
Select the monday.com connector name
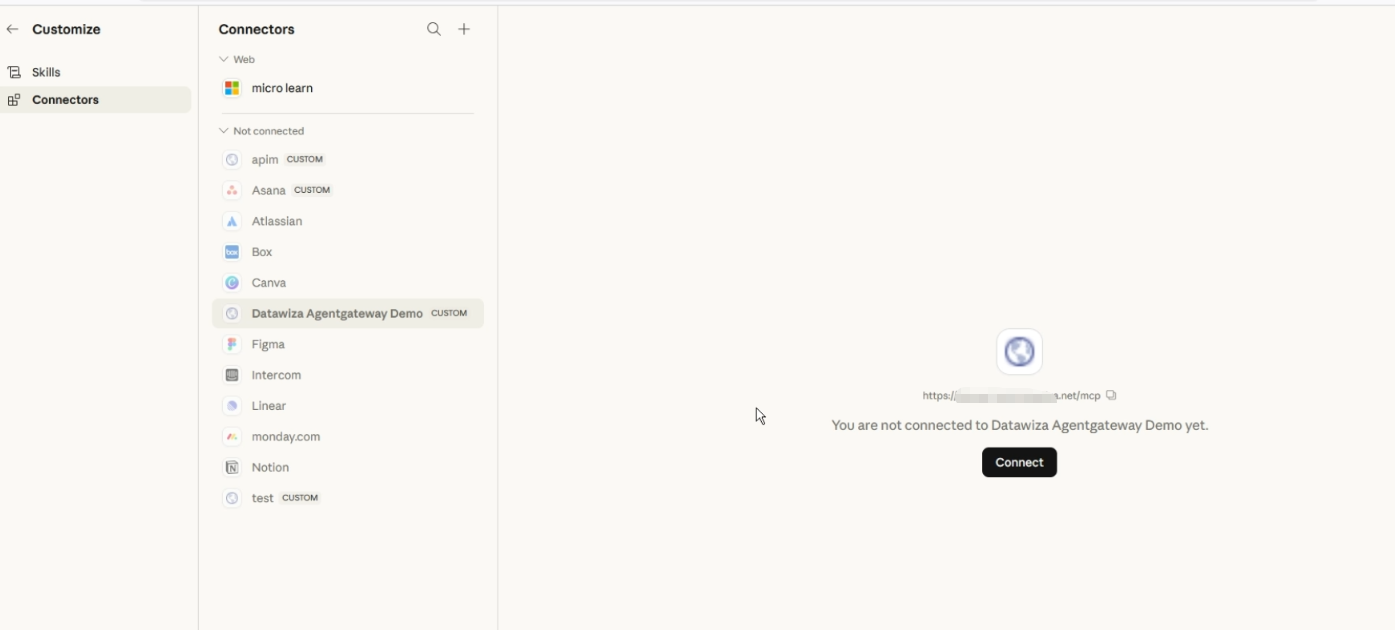[286, 437]
